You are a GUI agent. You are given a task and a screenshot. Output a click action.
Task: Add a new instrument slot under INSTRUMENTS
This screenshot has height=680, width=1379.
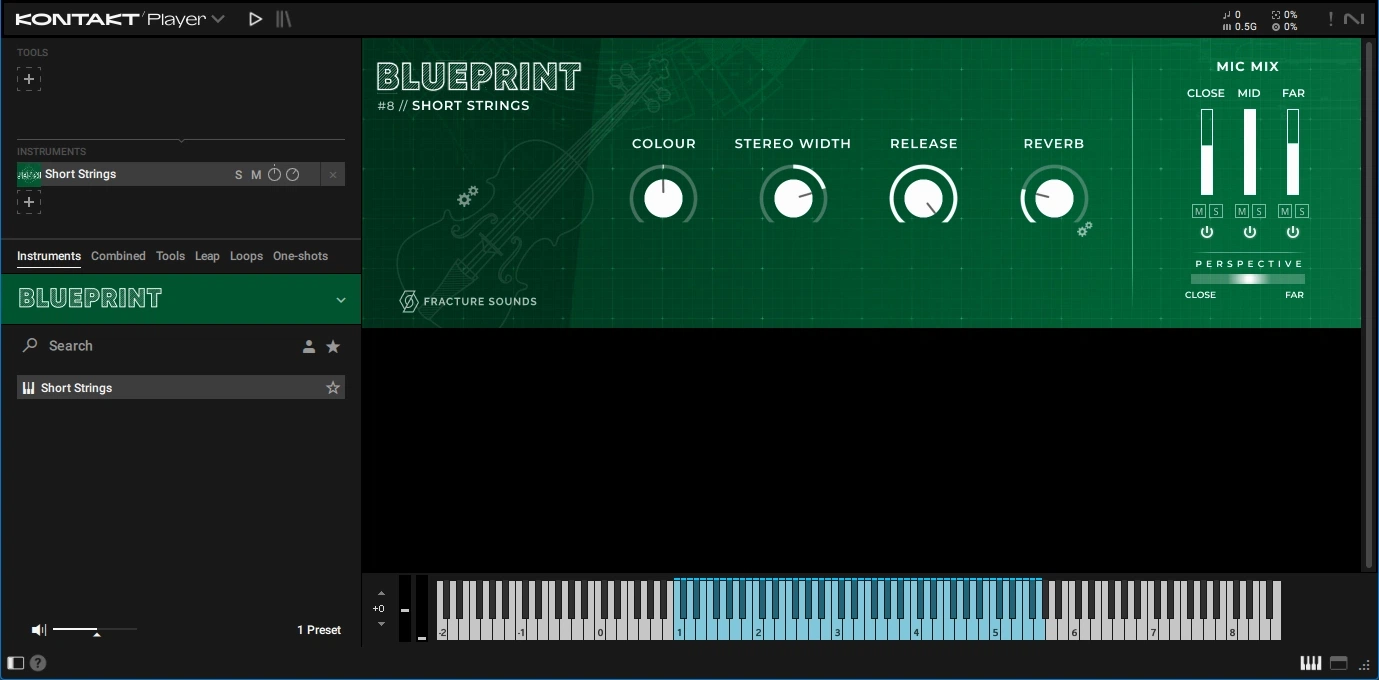[29, 202]
